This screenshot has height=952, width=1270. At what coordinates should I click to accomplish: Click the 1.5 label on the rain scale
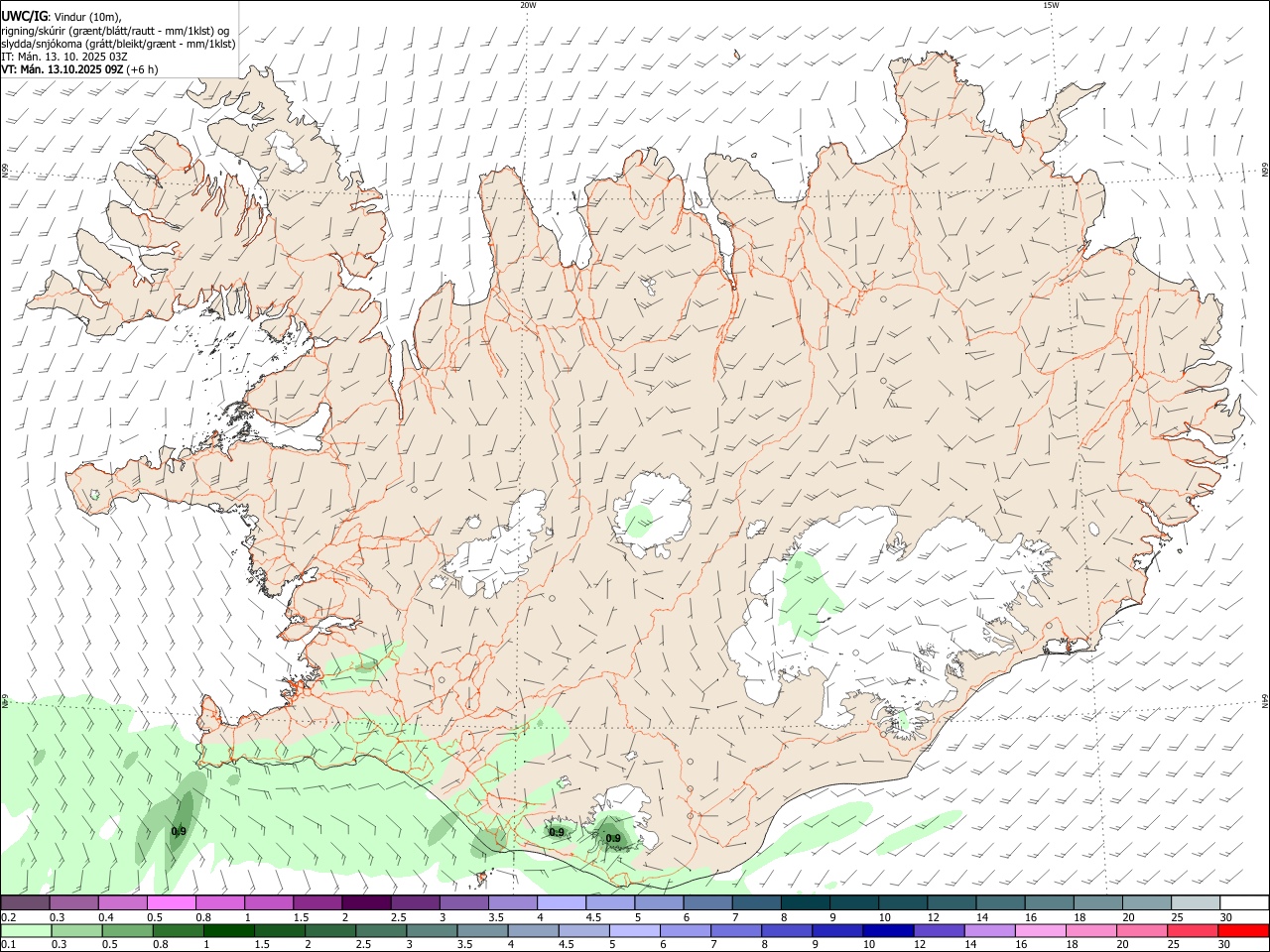click(262, 945)
